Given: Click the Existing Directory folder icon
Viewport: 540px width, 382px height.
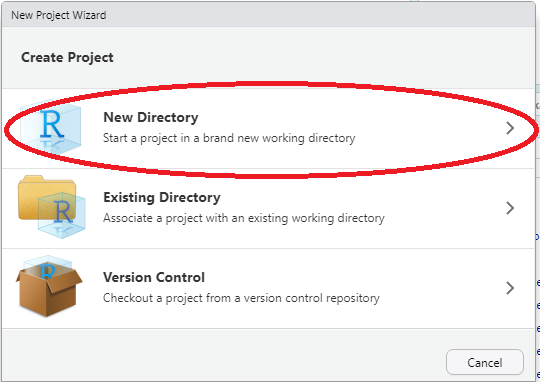Looking at the screenshot, I should coord(51,207).
